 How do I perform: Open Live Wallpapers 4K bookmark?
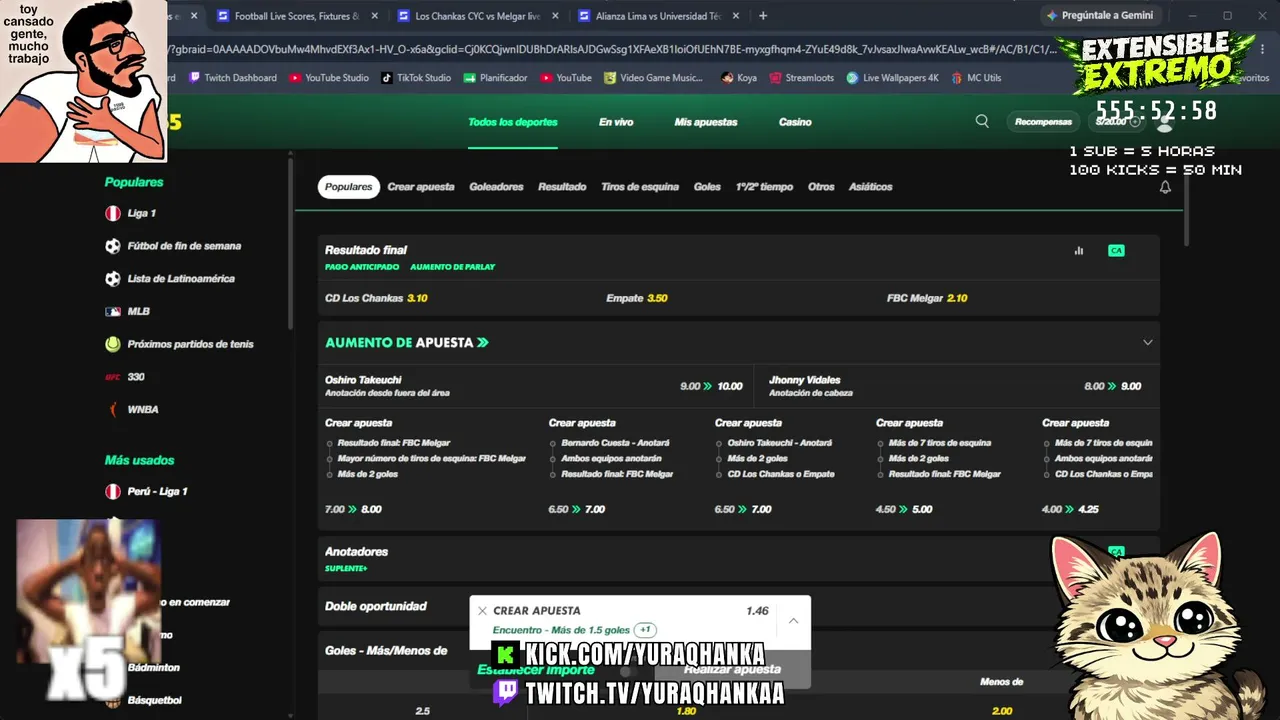click(892, 78)
